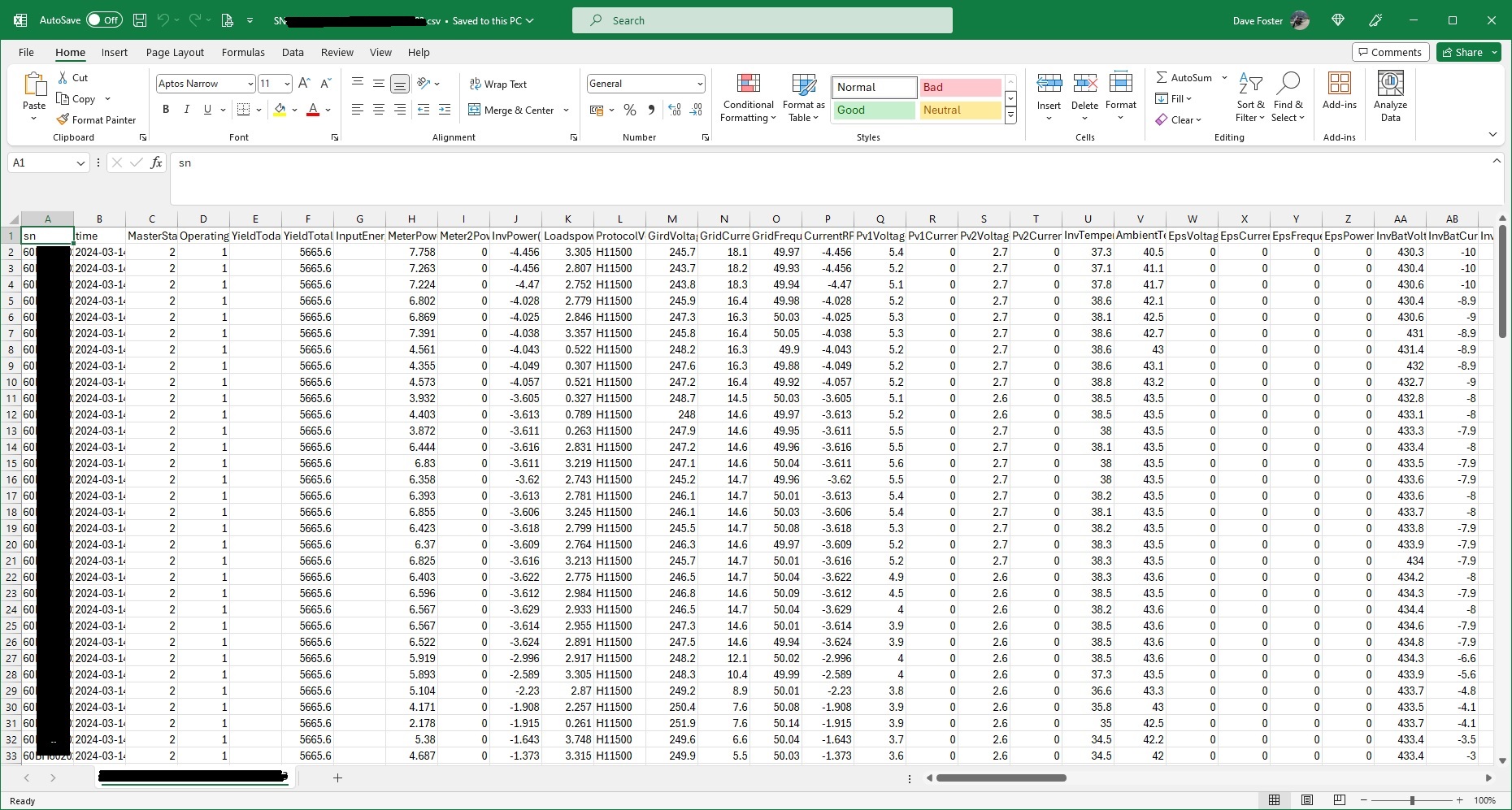Viewport: 1512px width, 810px height.
Task: Click the Analyze Data icon
Action: pyautogui.click(x=1390, y=97)
